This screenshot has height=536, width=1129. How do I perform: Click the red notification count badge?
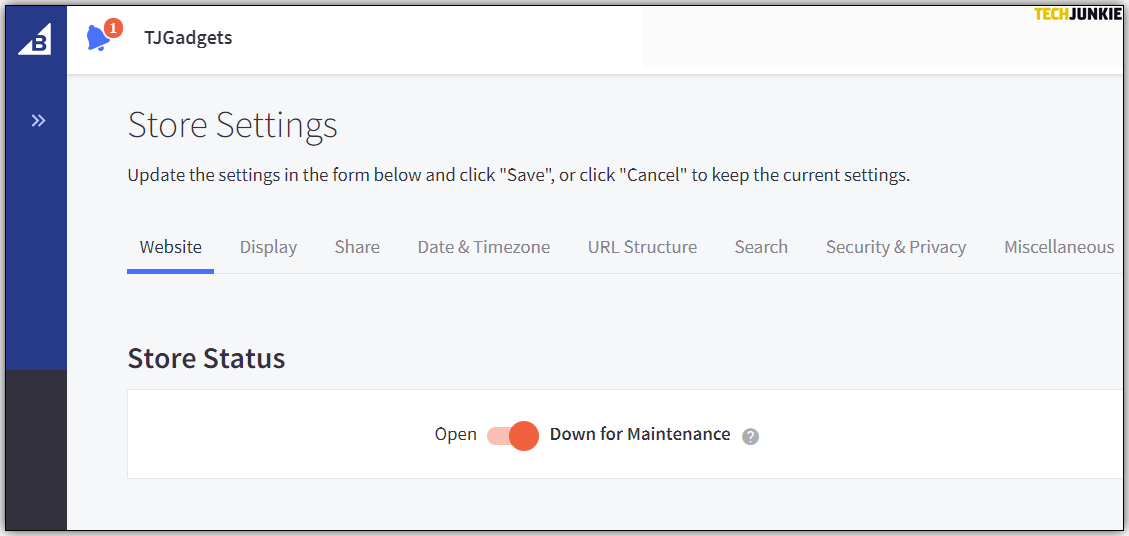coord(113,28)
